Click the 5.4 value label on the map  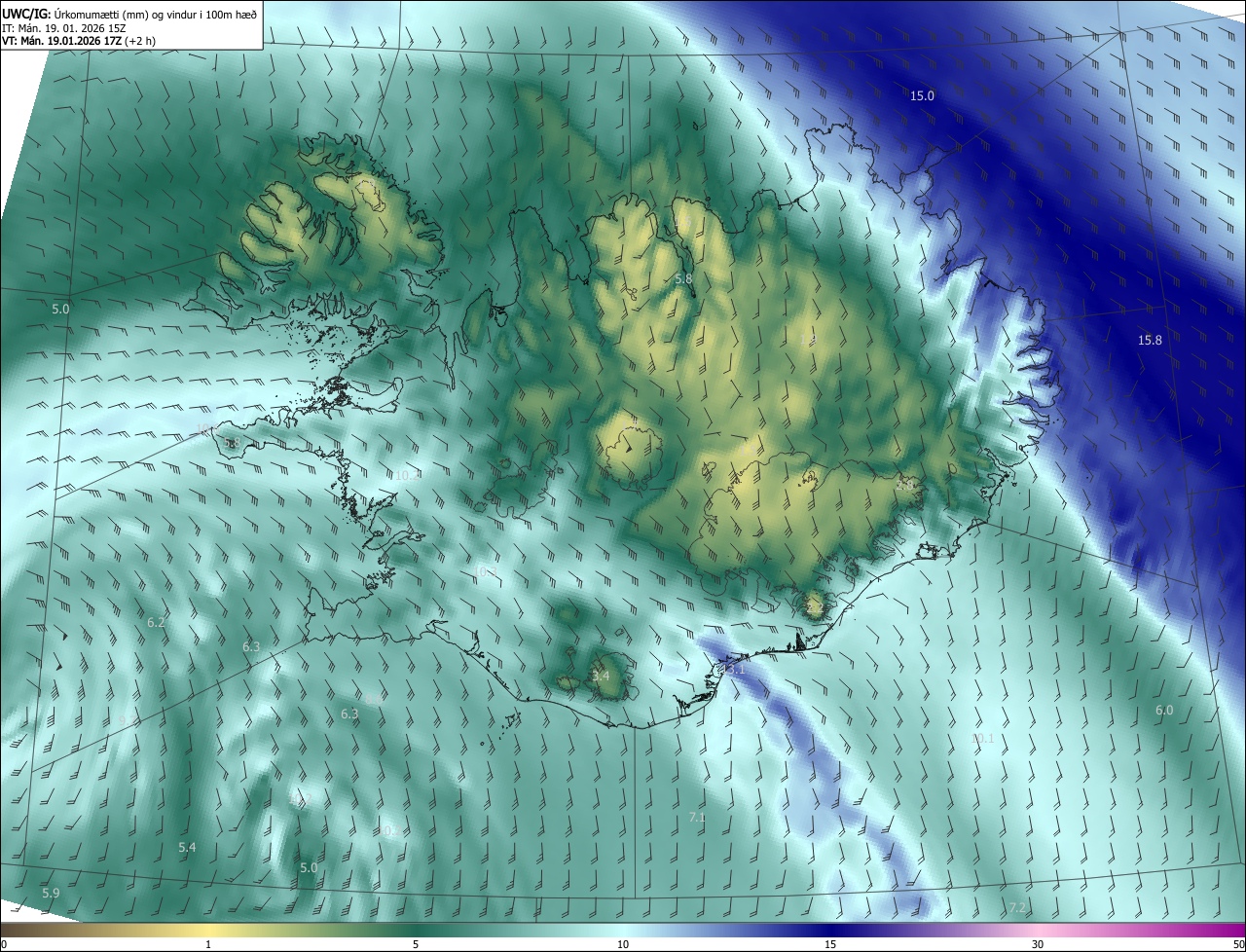[187, 848]
